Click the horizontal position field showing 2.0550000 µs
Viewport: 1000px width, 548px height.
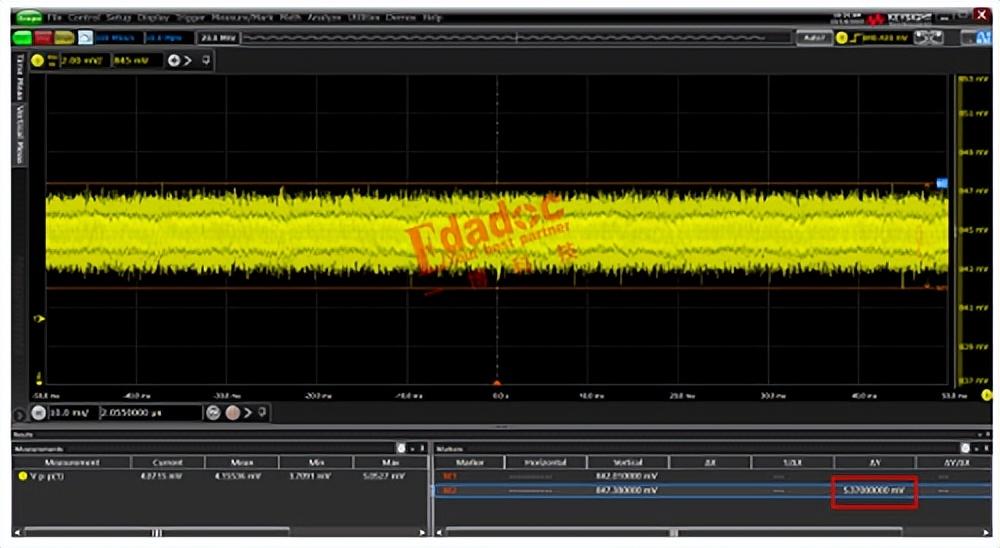[151, 413]
